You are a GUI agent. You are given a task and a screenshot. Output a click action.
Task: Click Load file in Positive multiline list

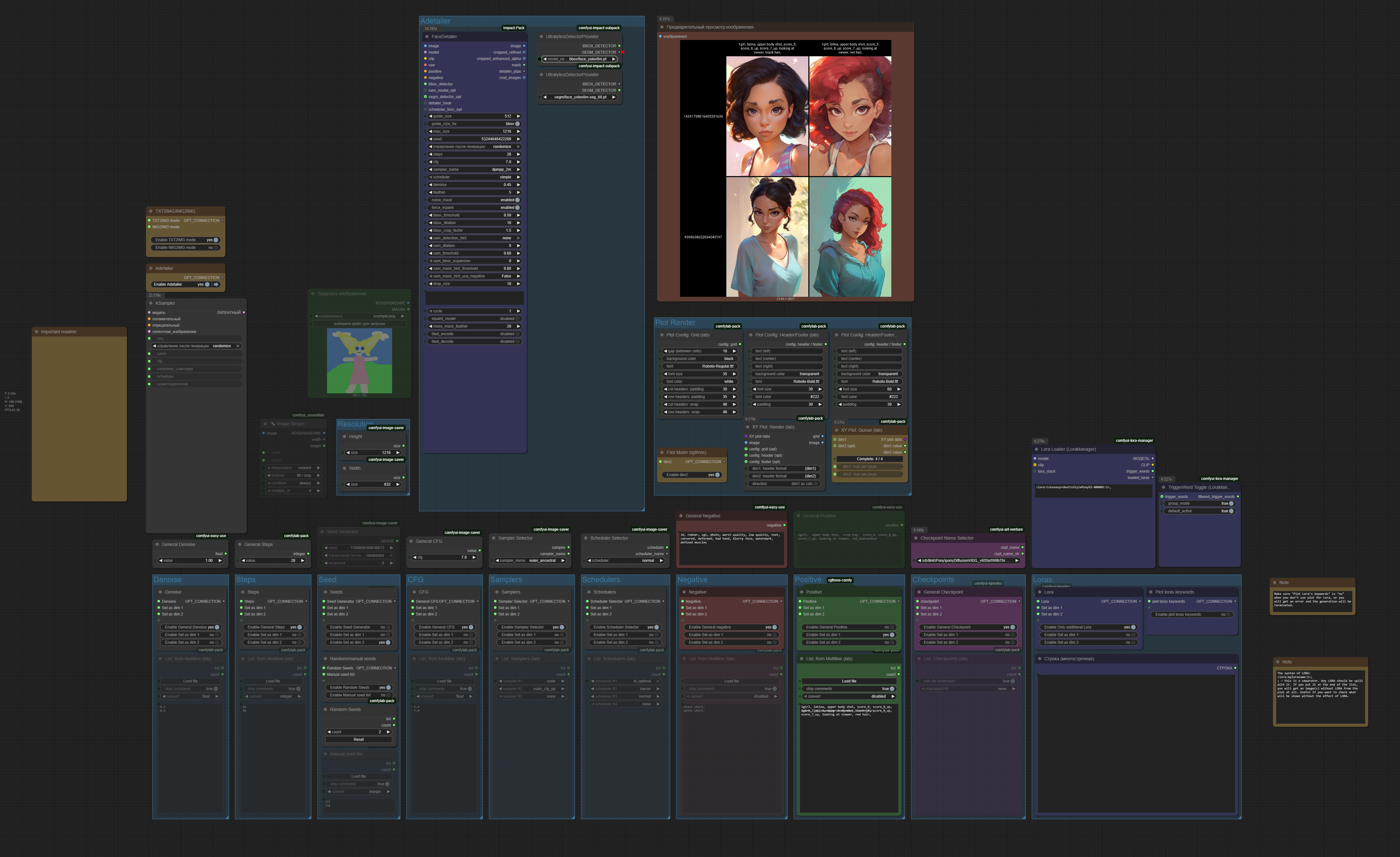tap(849, 681)
